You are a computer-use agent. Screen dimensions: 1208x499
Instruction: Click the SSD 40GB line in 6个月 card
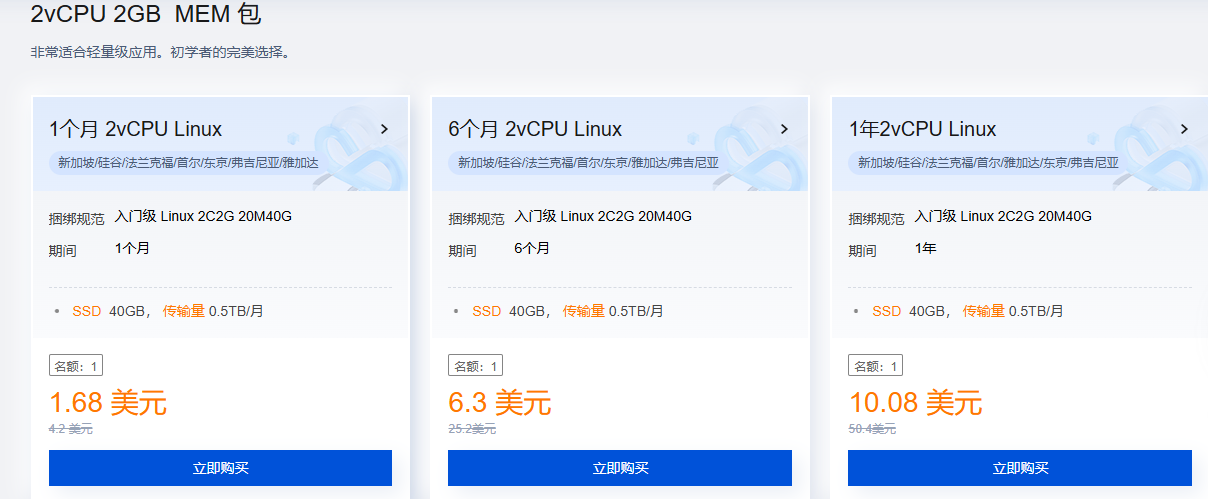pos(568,311)
